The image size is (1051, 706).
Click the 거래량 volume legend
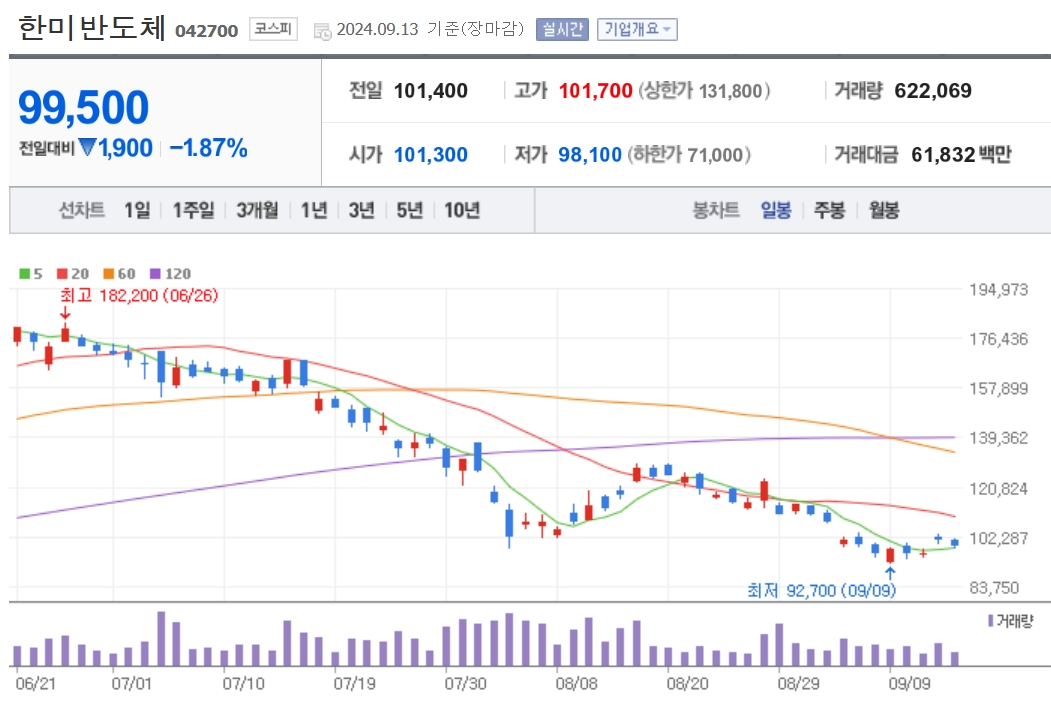pos(1011,621)
